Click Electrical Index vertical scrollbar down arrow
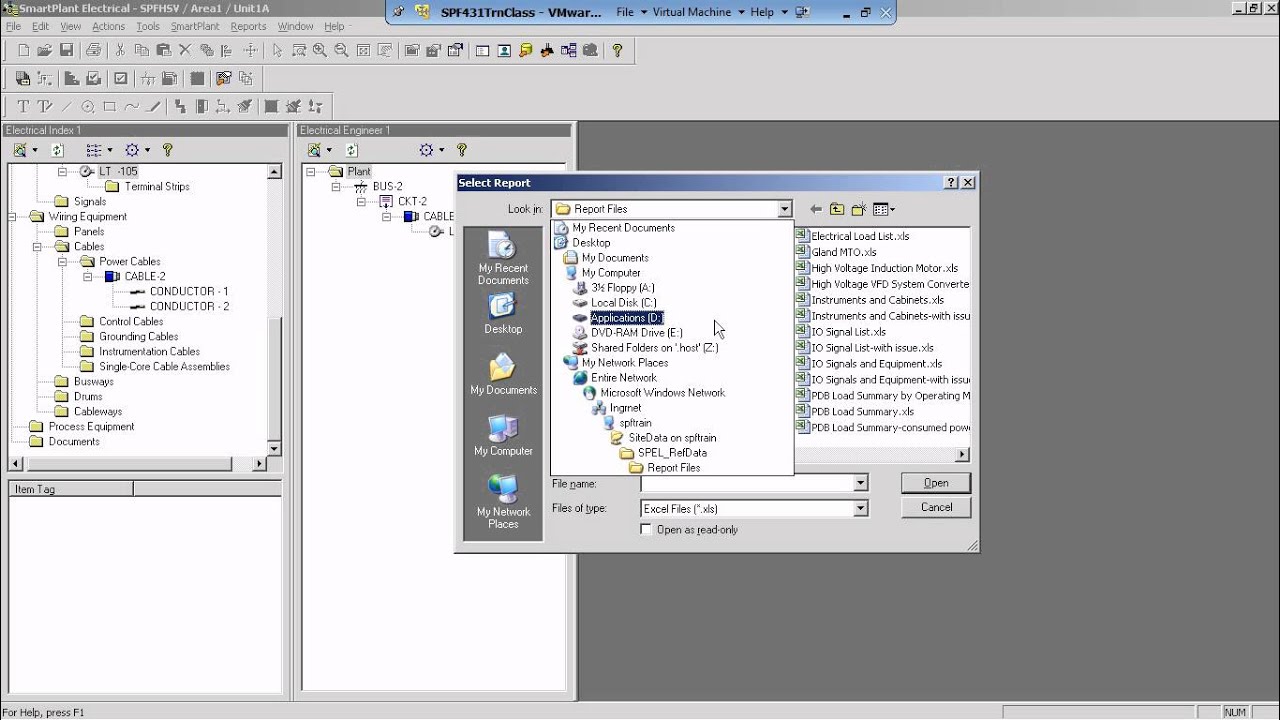 click(274, 449)
